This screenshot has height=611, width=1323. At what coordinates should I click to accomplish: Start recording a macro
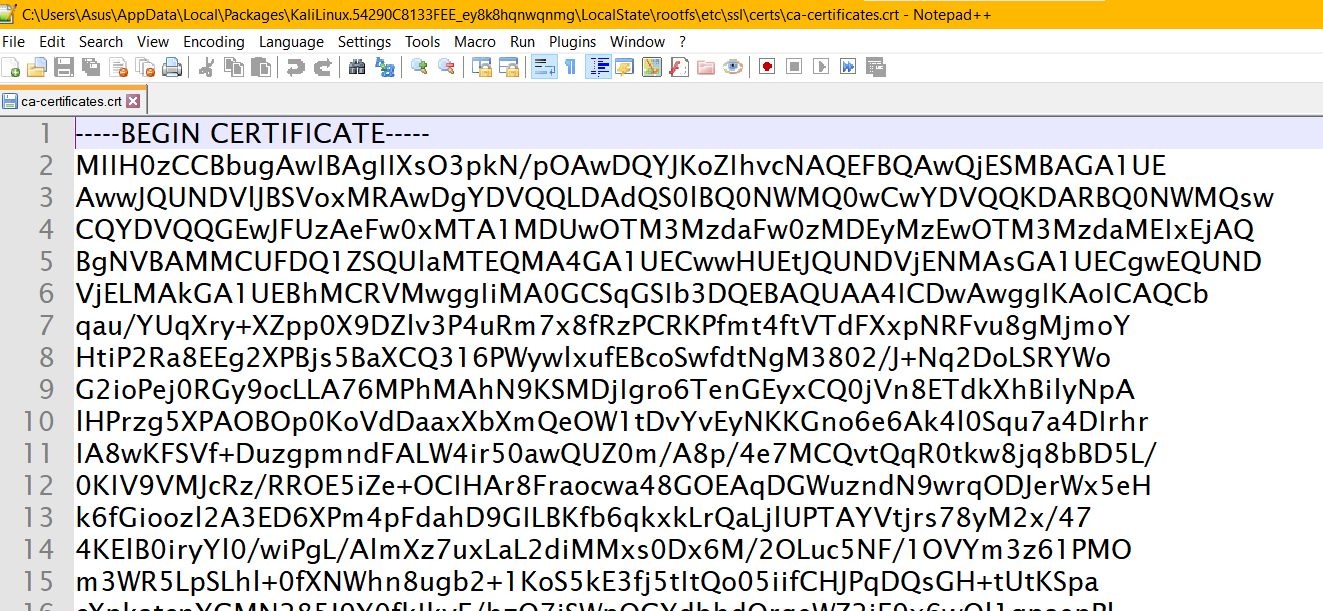click(x=766, y=67)
